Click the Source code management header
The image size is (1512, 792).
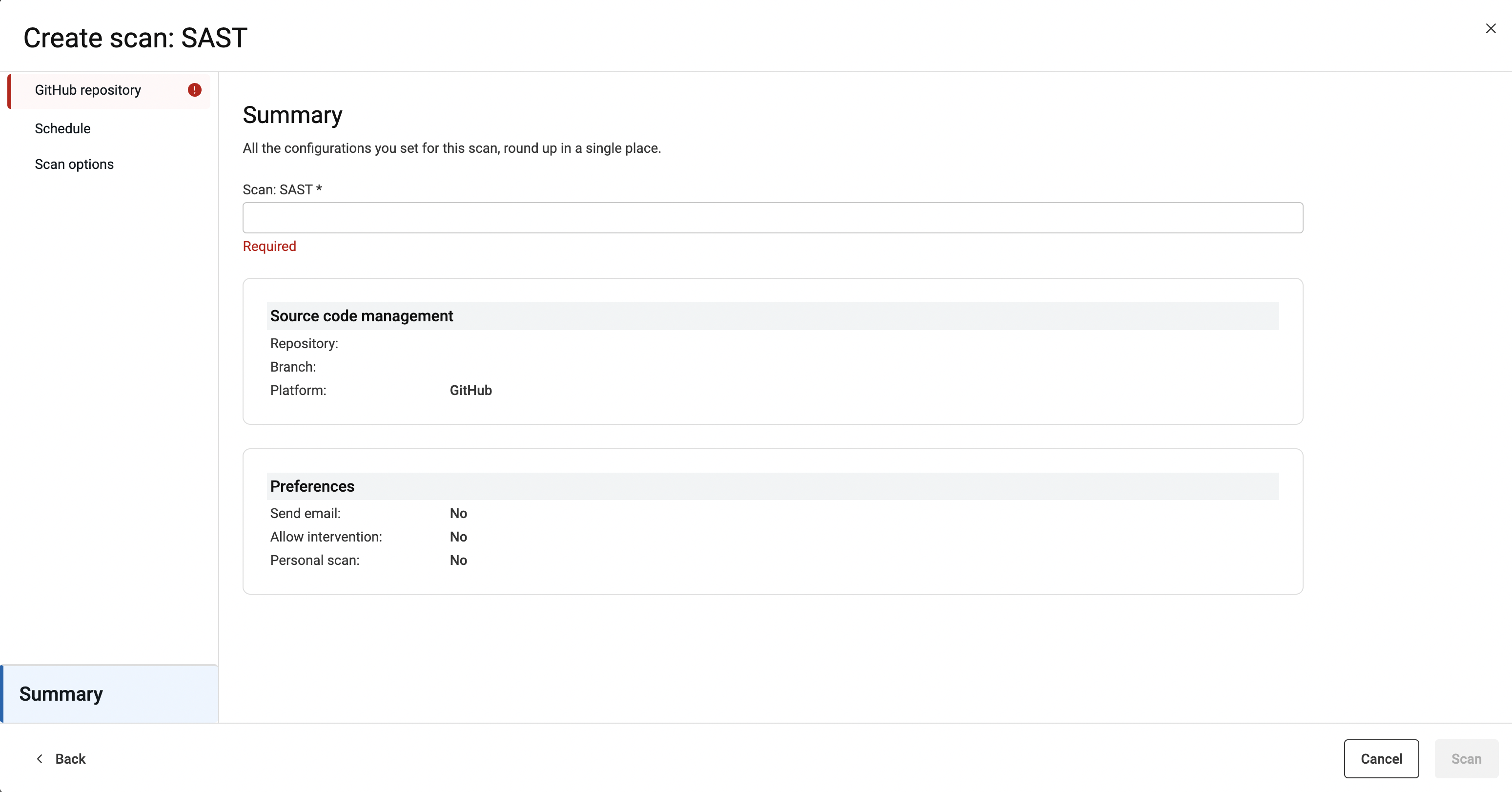tap(362, 316)
